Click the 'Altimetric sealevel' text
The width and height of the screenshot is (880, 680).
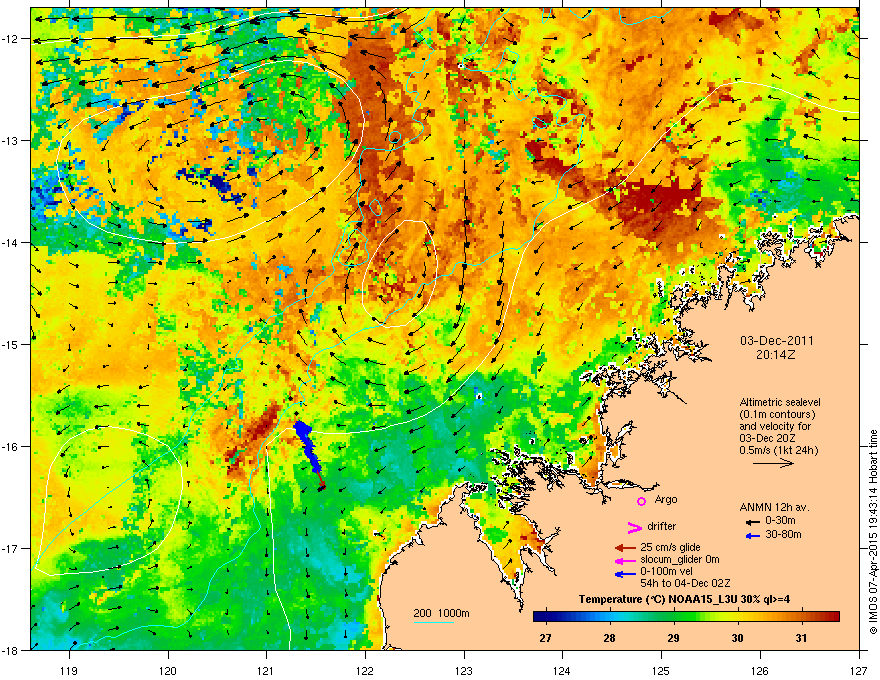point(780,402)
